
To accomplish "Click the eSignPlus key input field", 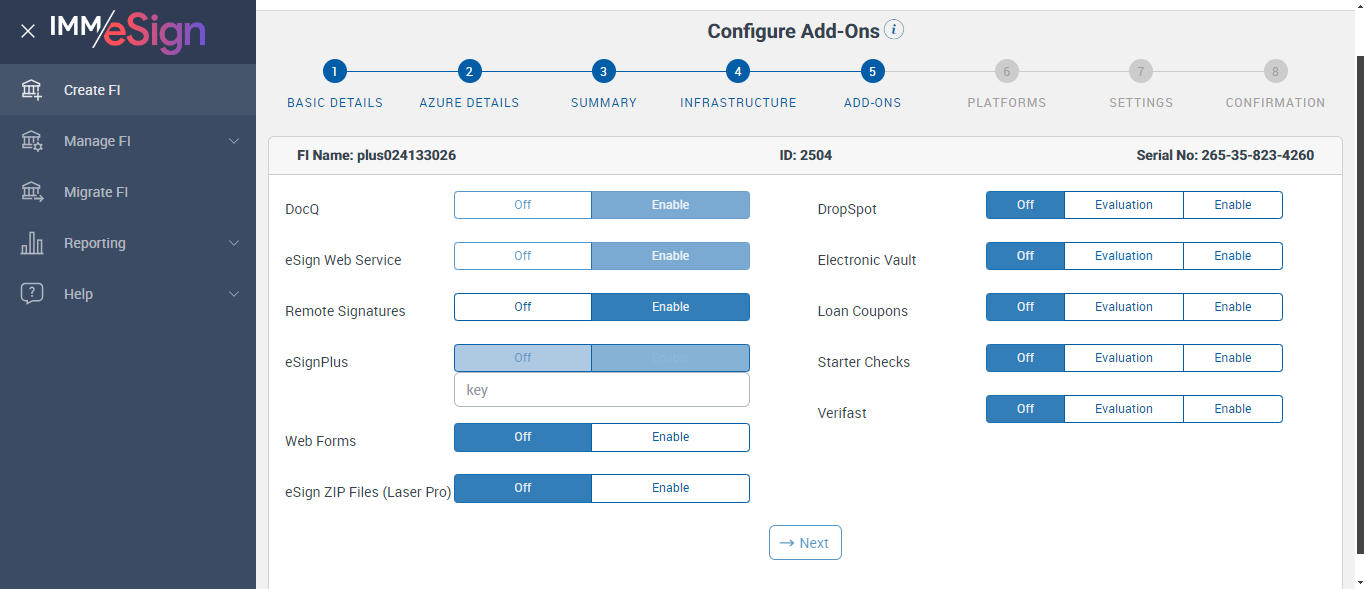I will point(601,390).
